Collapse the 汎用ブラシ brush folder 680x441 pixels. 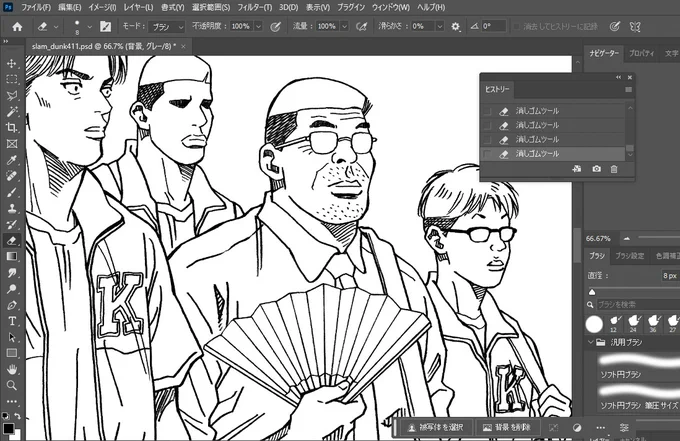tap(590, 343)
